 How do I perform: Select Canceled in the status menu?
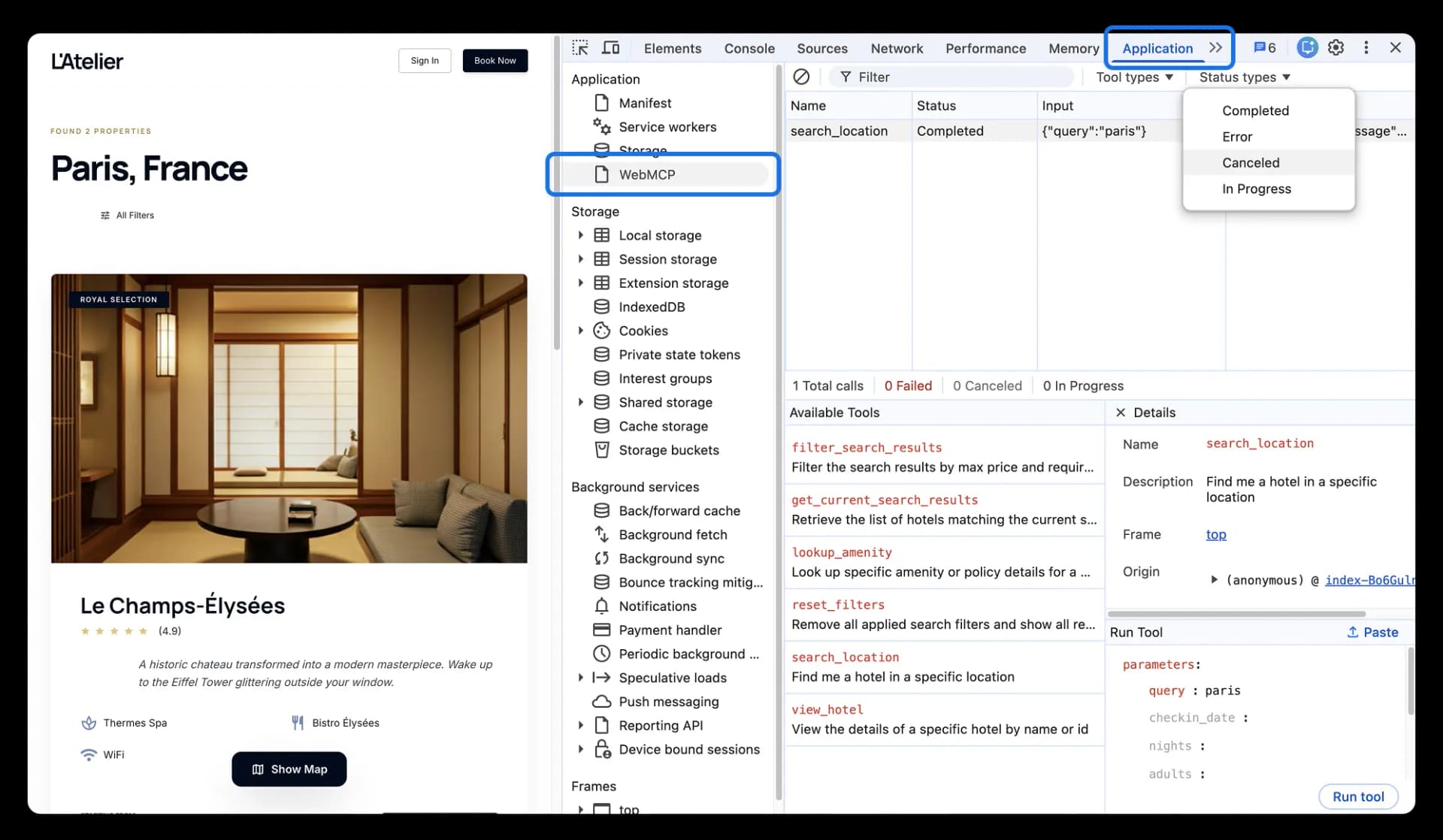click(x=1269, y=162)
